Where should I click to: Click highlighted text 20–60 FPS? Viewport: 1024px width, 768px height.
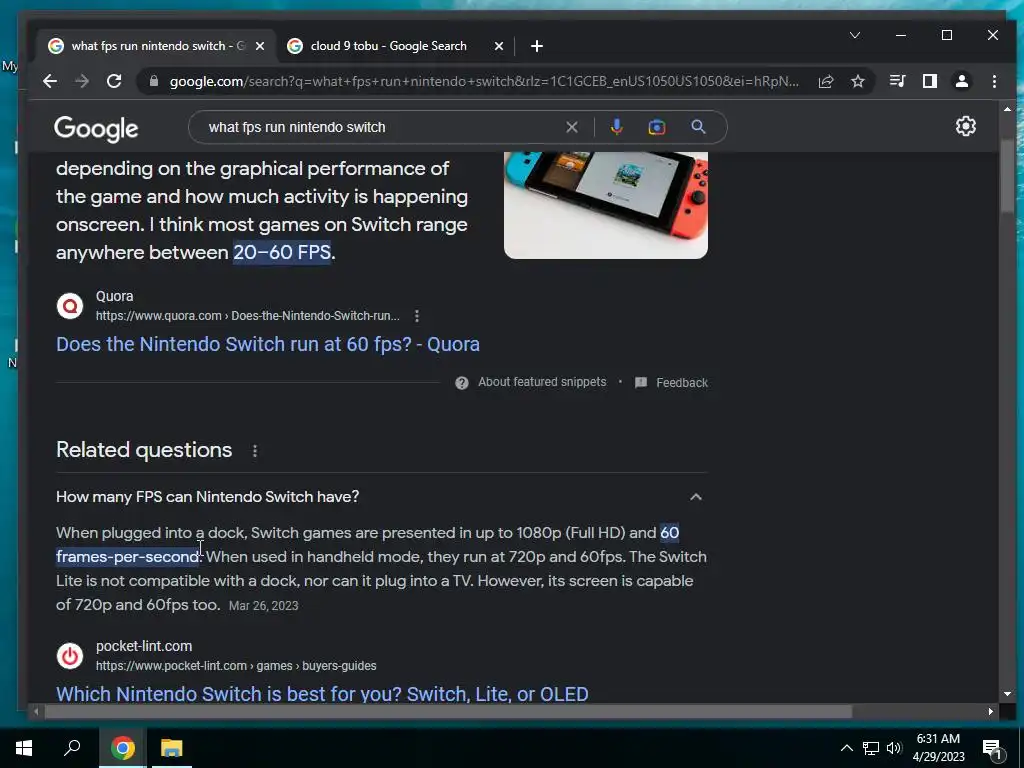pyautogui.click(x=282, y=252)
